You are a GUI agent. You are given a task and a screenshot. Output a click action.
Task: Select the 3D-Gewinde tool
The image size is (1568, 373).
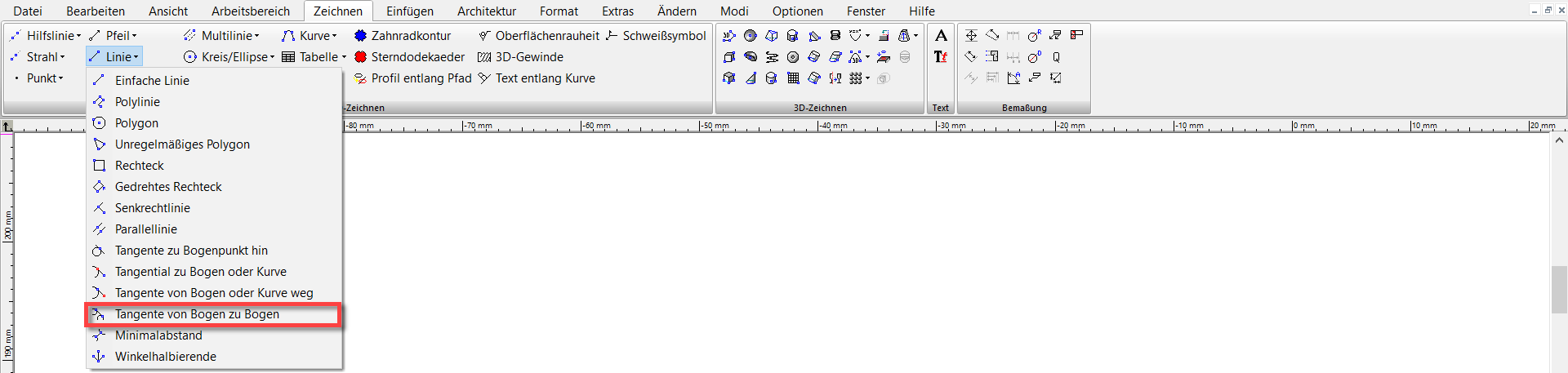(x=520, y=57)
